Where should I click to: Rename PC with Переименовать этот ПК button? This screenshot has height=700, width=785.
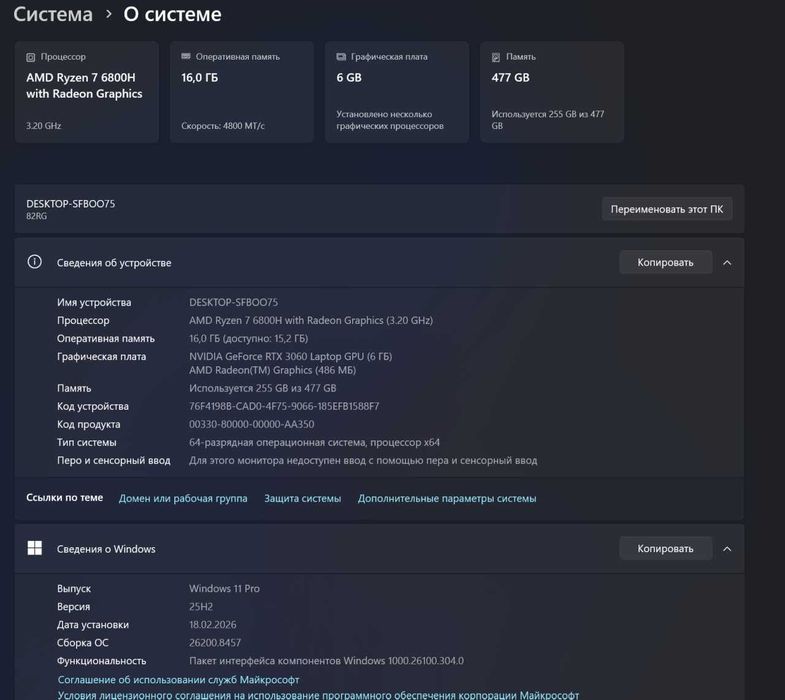click(x=667, y=209)
